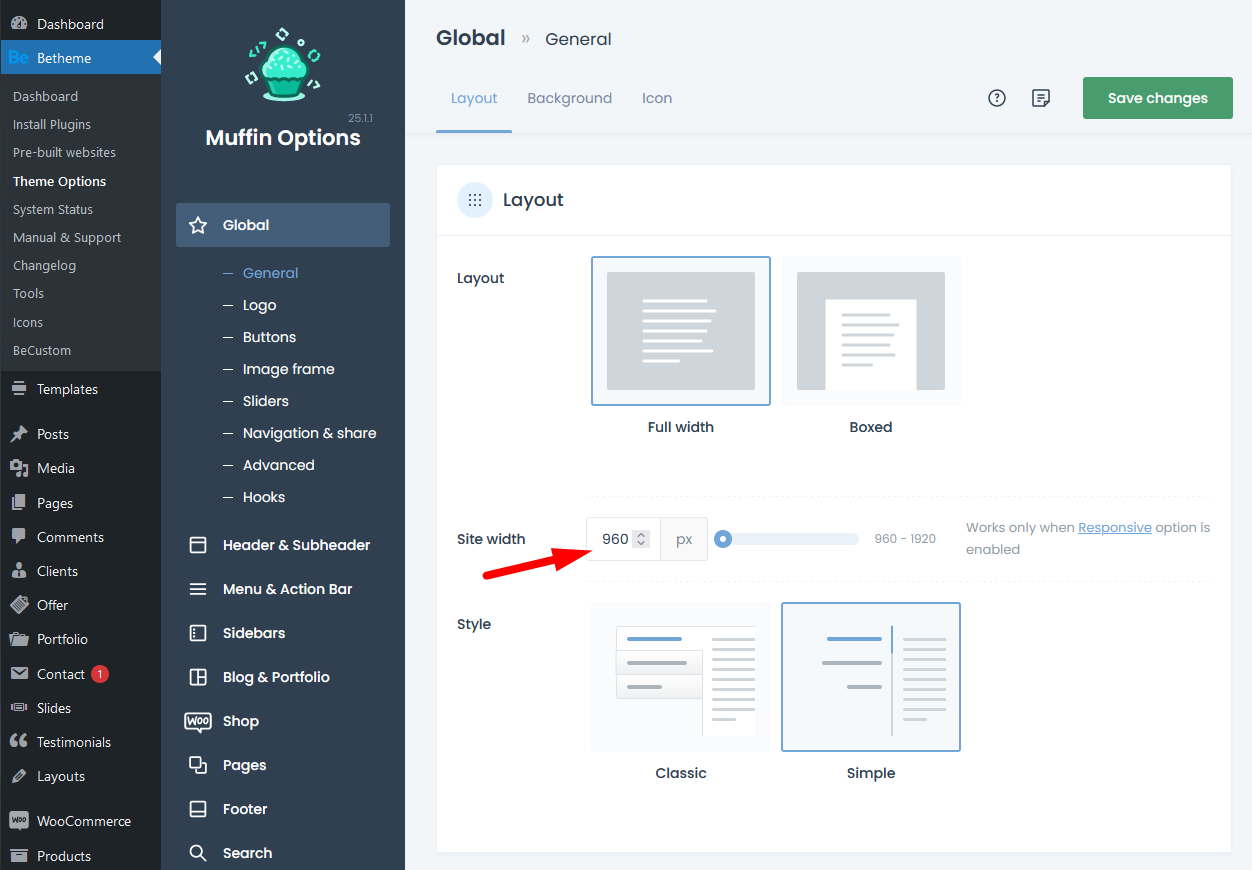This screenshot has height=870, width=1252.
Task: Open the Advanced submenu item
Action: (279, 465)
